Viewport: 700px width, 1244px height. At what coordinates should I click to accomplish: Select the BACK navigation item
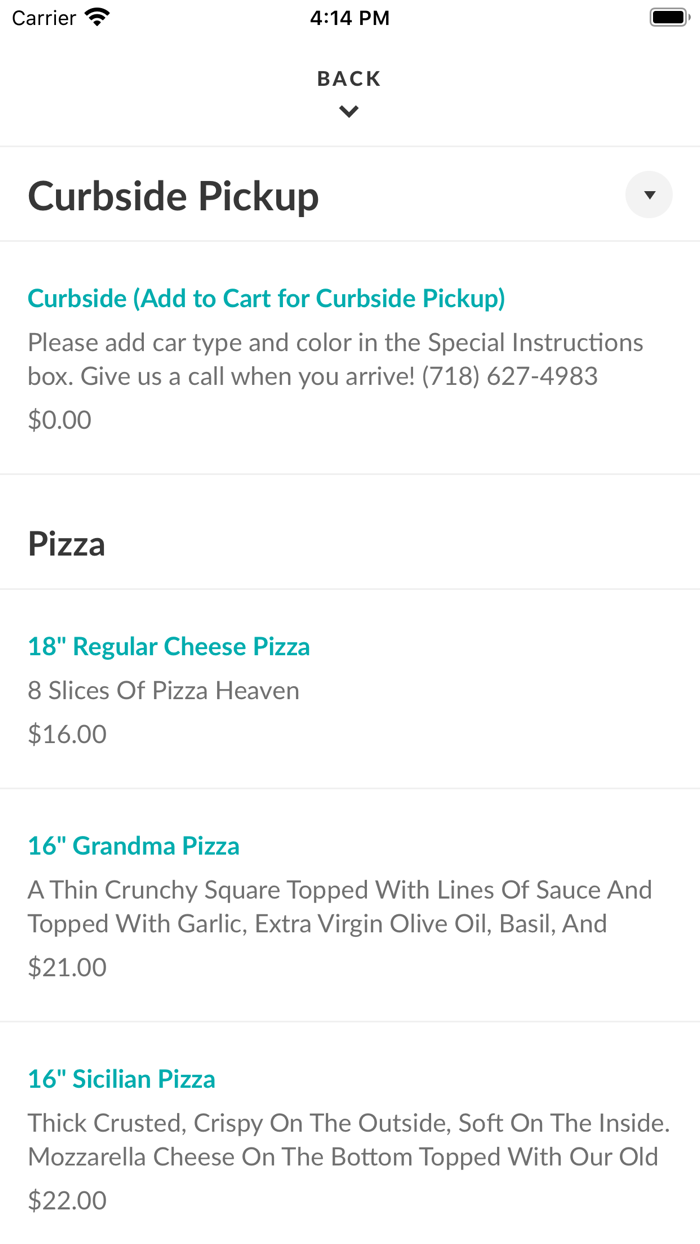coord(348,77)
